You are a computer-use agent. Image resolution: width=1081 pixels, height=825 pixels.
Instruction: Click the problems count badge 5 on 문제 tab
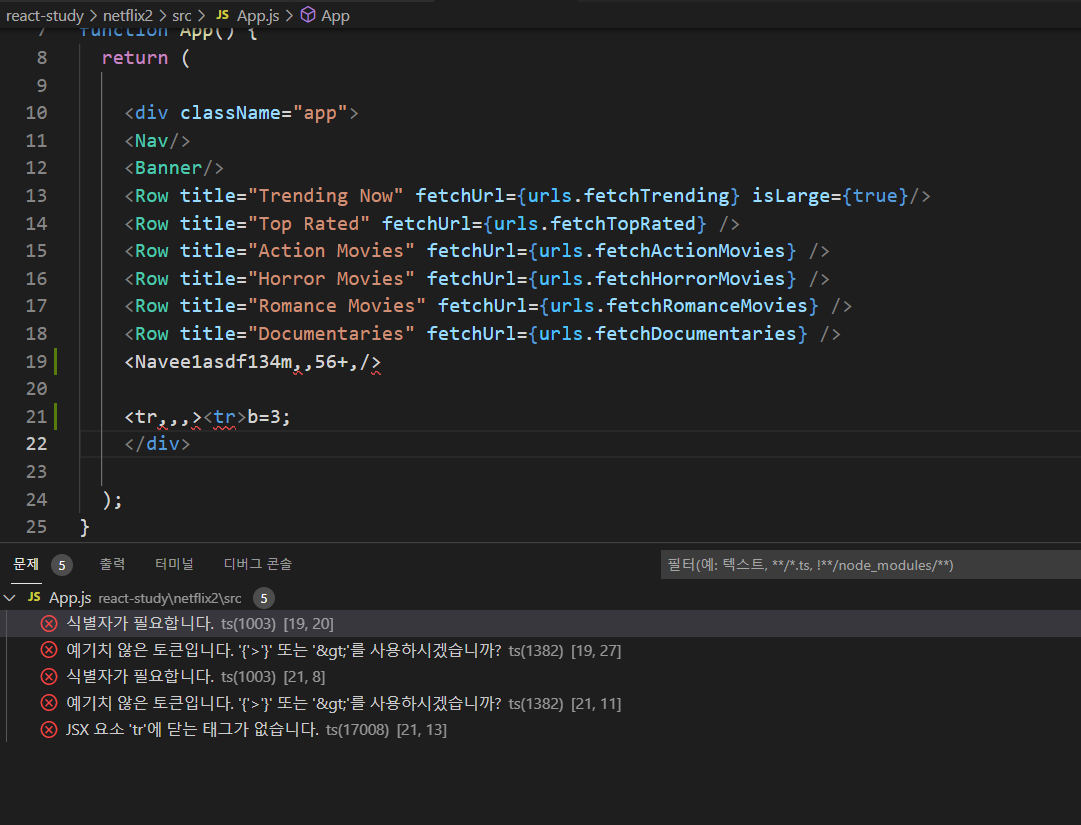click(61, 565)
